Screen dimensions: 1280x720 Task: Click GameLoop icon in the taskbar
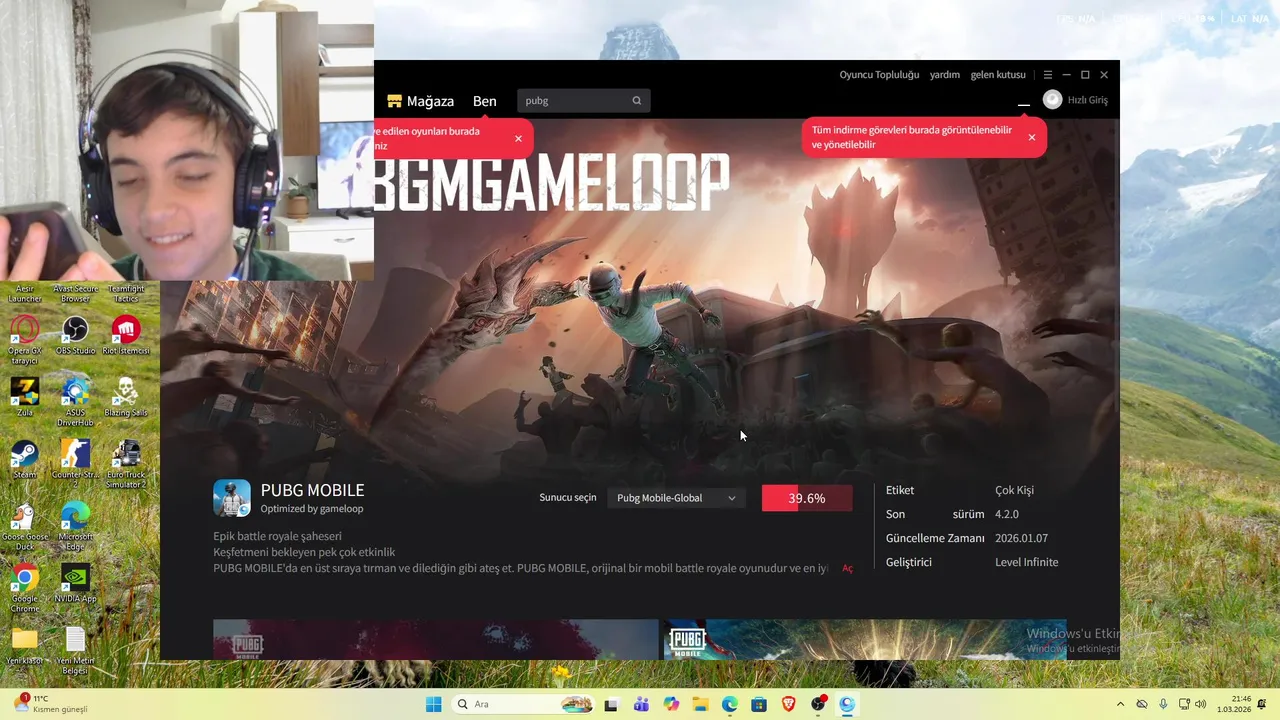(x=848, y=704)
